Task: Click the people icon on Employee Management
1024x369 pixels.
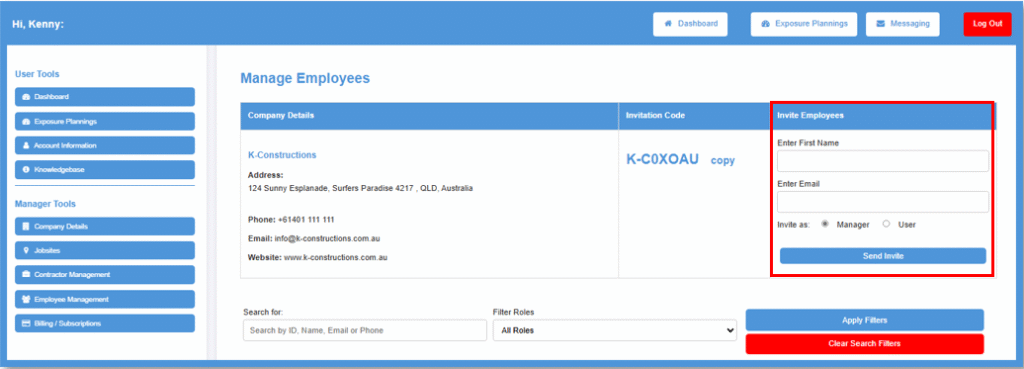Action: (26, 299)
